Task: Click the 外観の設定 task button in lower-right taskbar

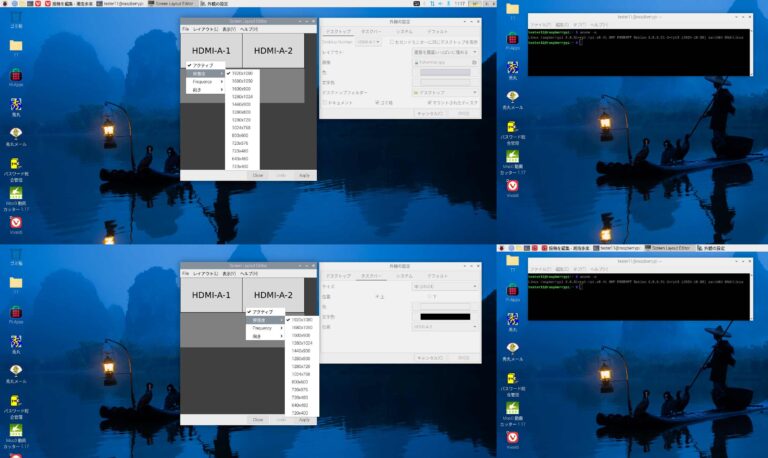Action: (711, 248)
